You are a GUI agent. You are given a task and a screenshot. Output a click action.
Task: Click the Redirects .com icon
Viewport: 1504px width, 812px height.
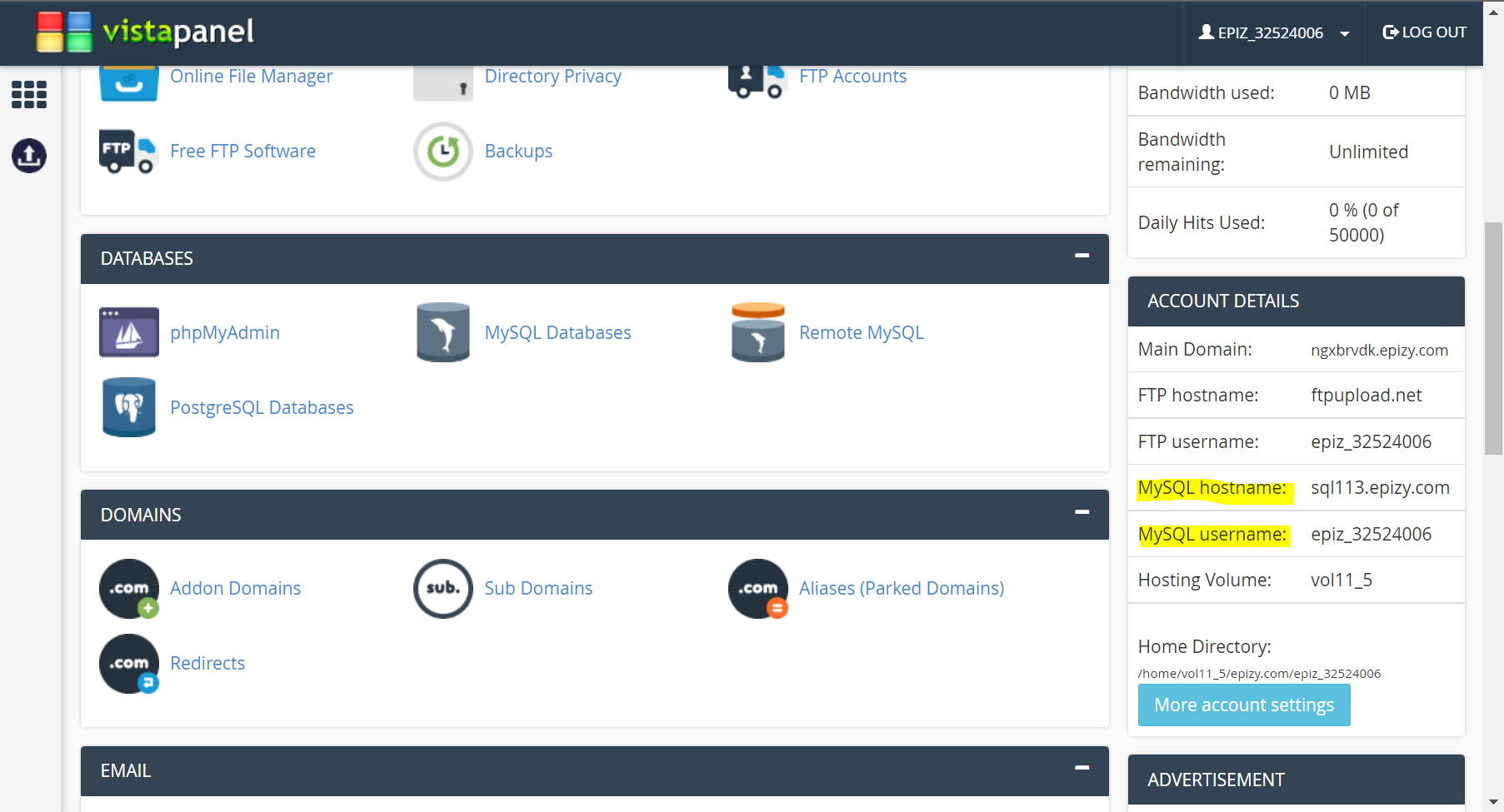click(x=129, y=664)
